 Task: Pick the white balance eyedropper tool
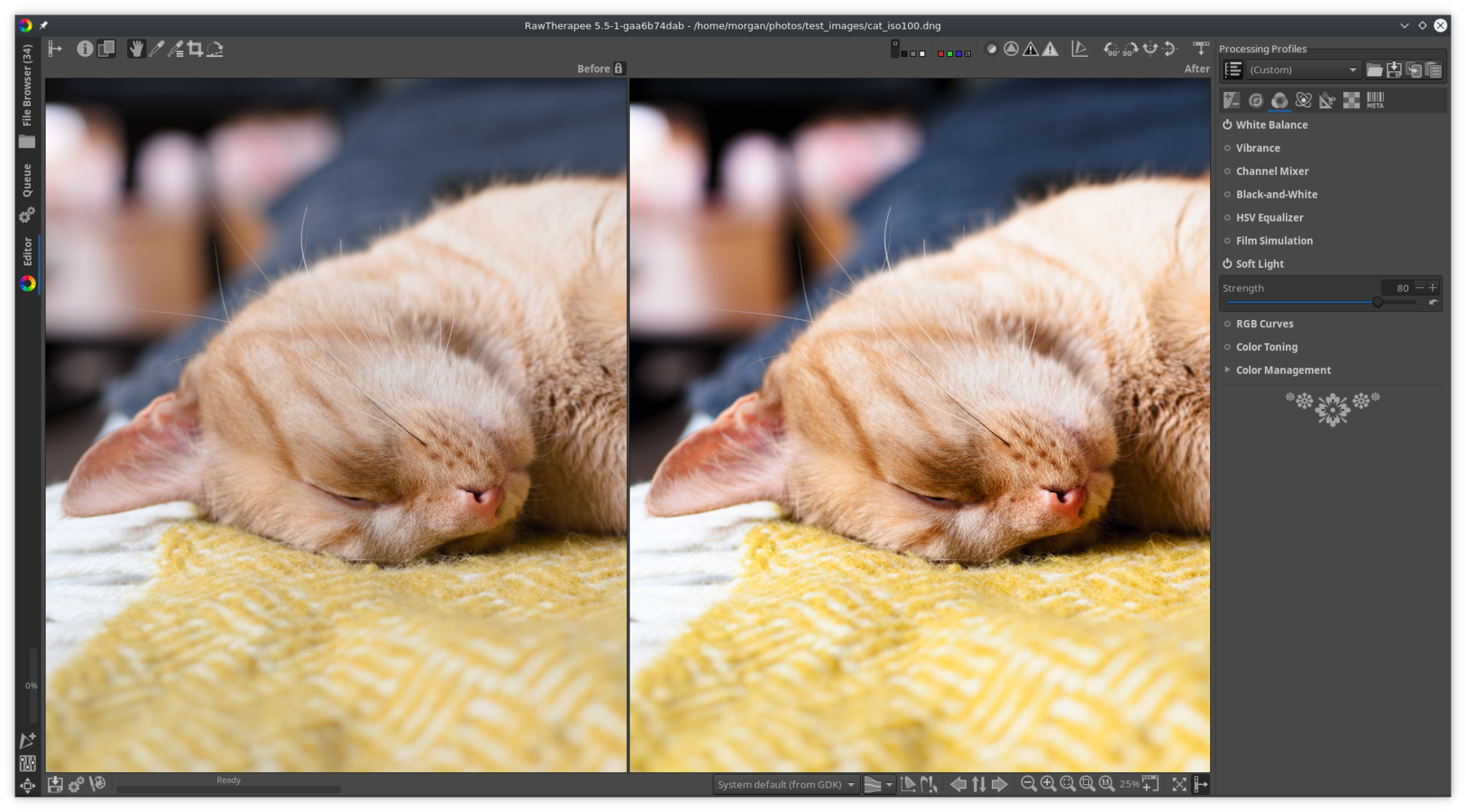(x=156, y=49)
